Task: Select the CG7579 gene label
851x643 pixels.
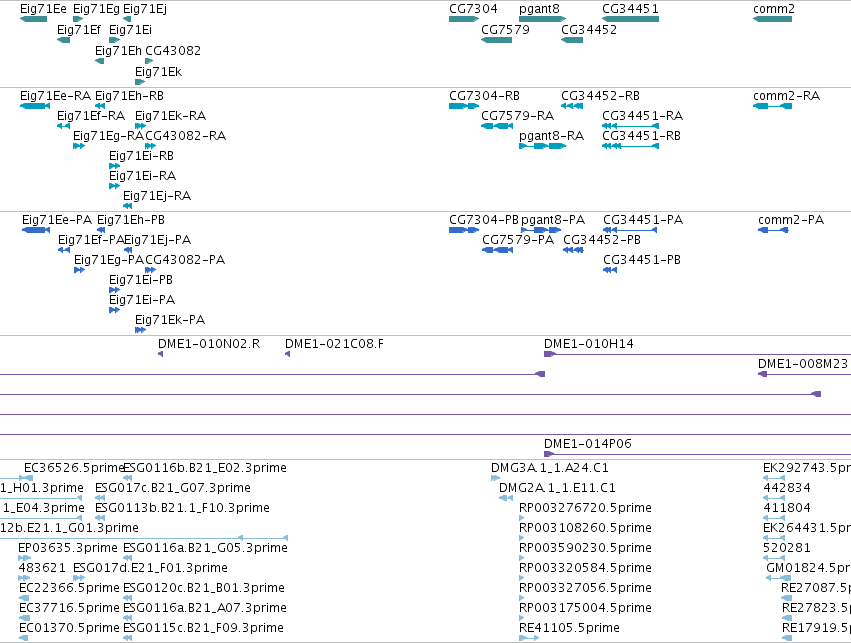Action: (505, 30)
